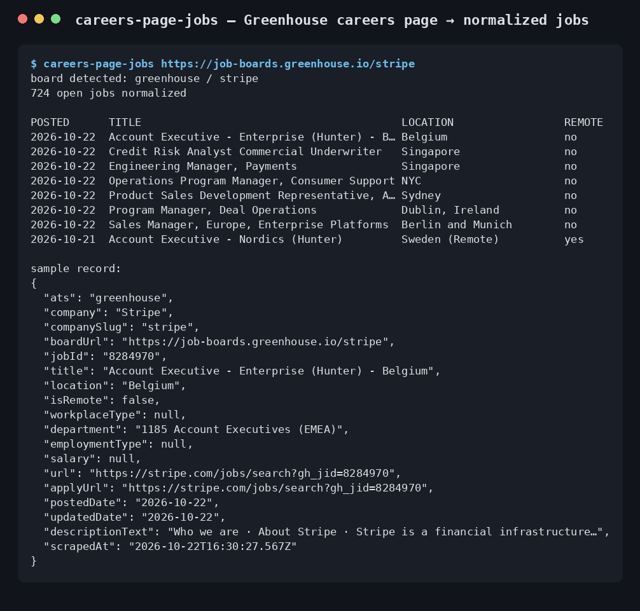Click the "updatedDate" JSON line

pos(134,518)
